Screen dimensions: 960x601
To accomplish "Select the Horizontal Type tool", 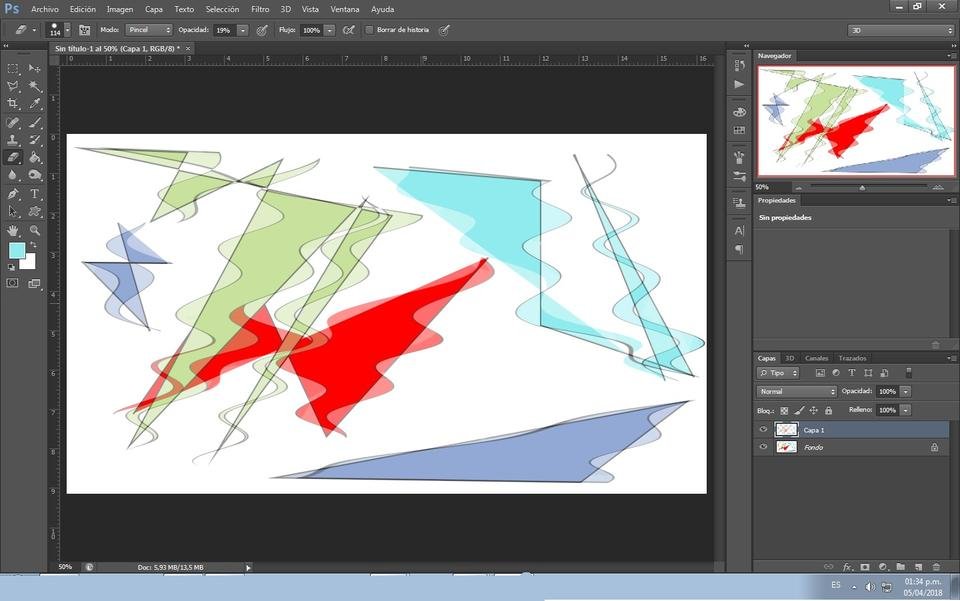I will pos(35,194).
